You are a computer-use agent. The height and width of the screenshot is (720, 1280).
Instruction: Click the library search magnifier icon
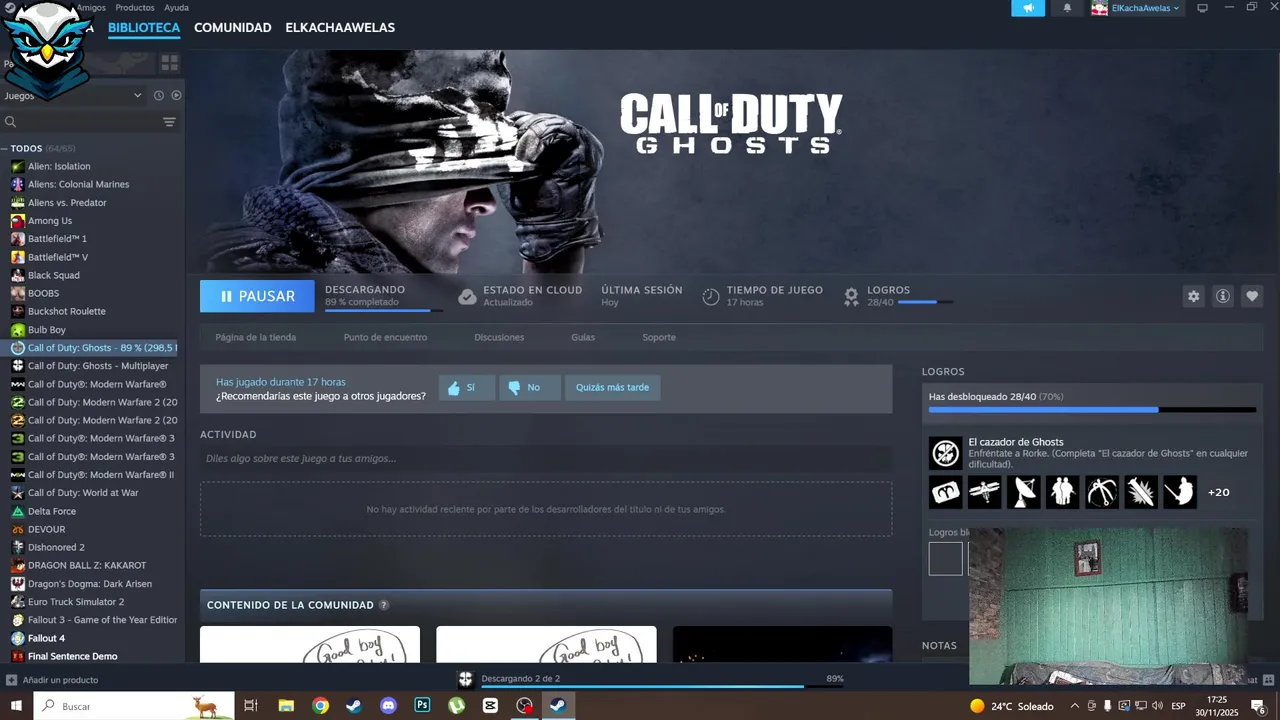[10, 122]
